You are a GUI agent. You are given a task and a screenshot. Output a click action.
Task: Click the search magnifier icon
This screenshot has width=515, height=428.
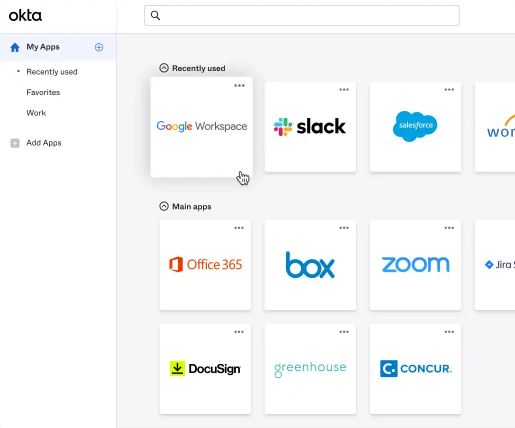[x=155, y=15]
